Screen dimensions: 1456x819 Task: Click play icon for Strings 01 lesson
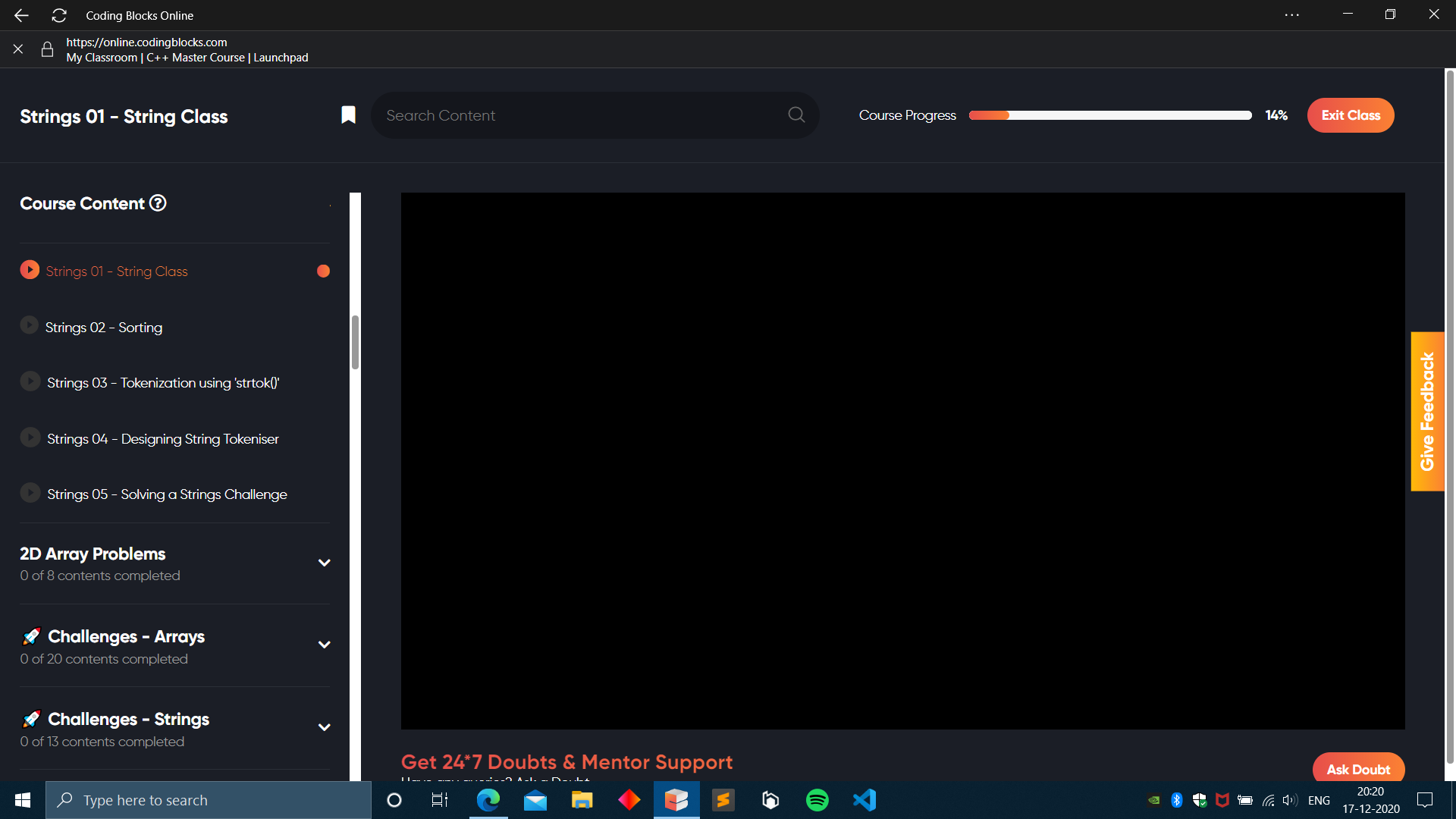click(x=30, y=270)
